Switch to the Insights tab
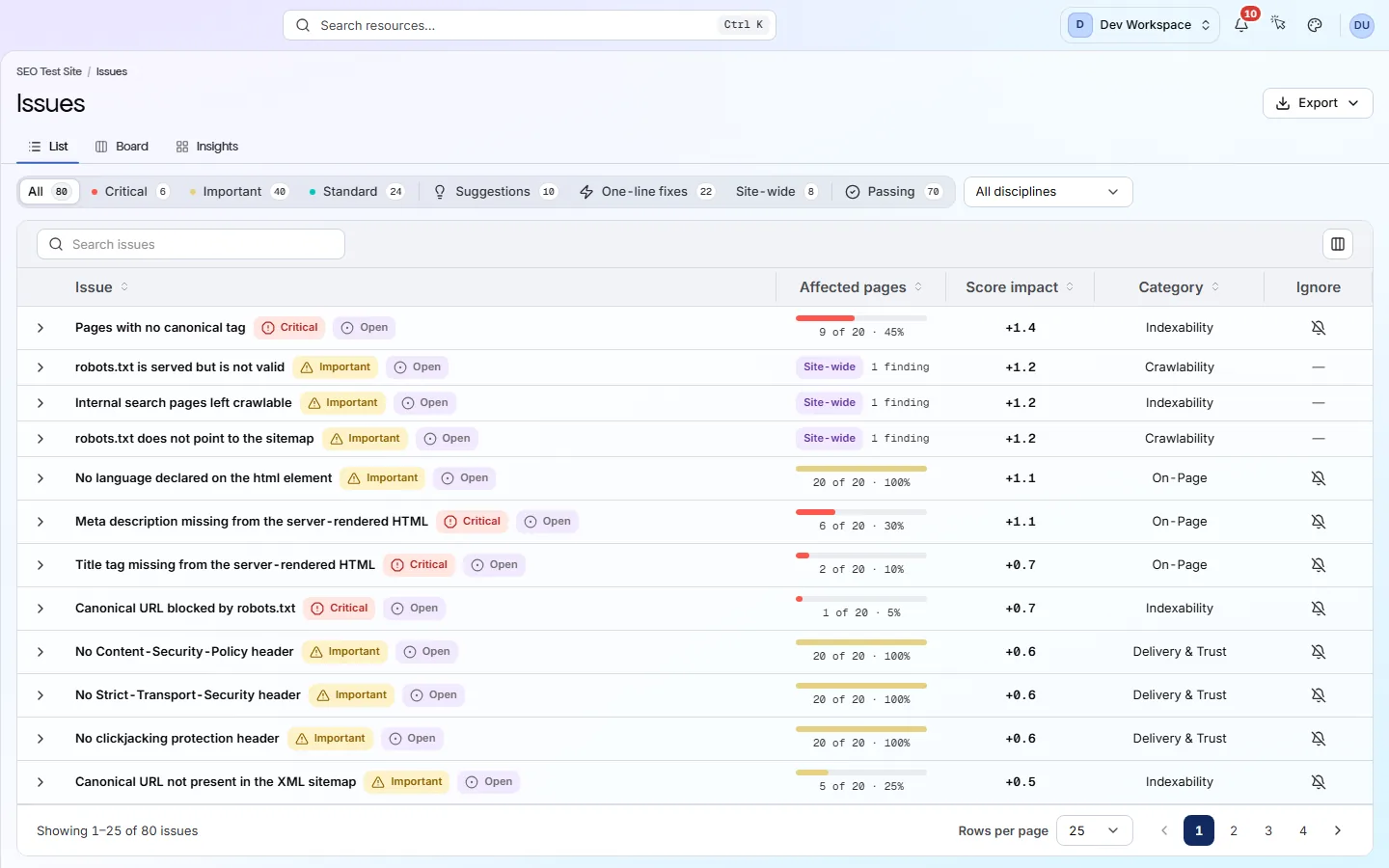 click(x=207, y=147)
